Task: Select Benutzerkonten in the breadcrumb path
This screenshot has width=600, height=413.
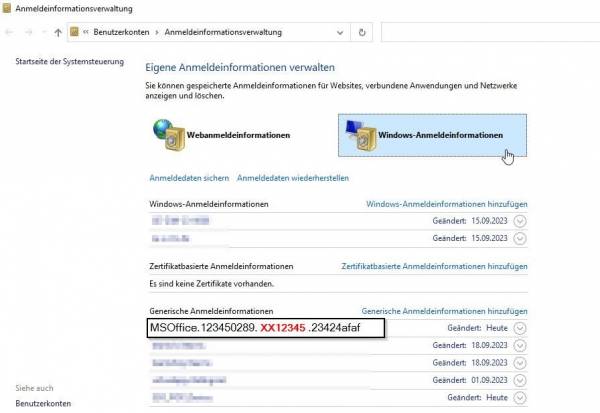Action: click(121, 32)
